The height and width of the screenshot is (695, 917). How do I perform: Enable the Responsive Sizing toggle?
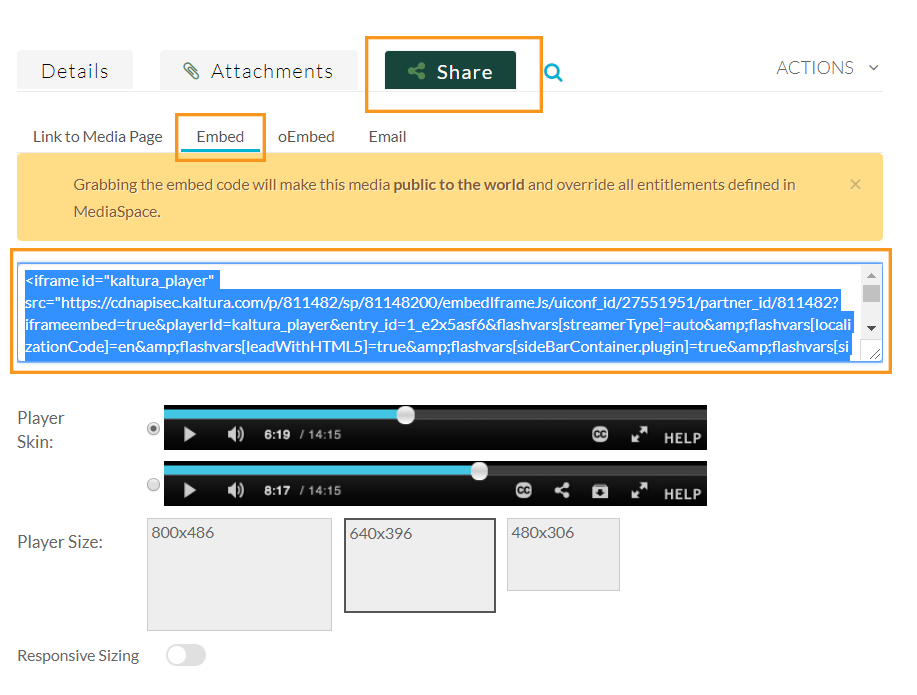[186, 655]
